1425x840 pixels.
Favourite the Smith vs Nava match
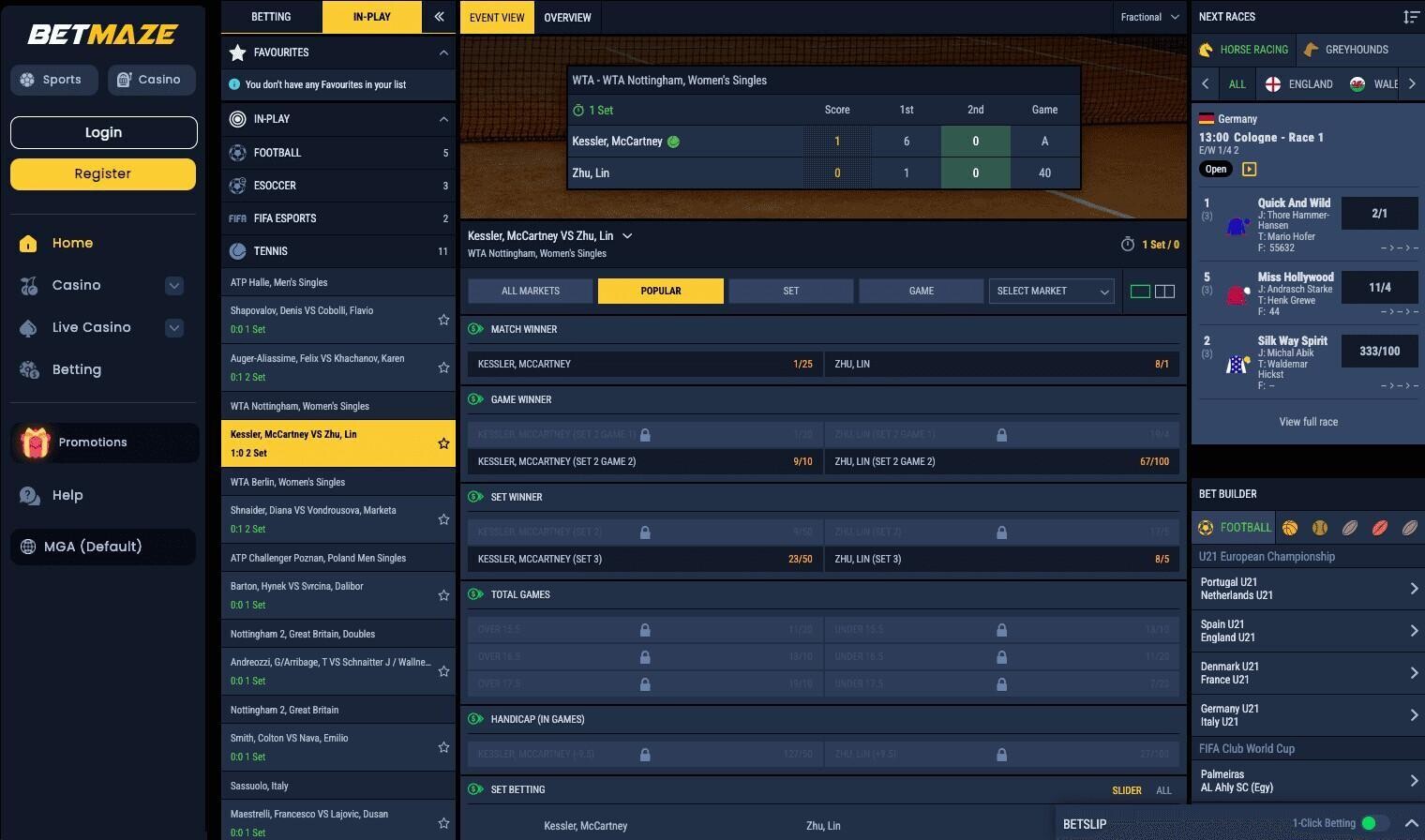443,747
